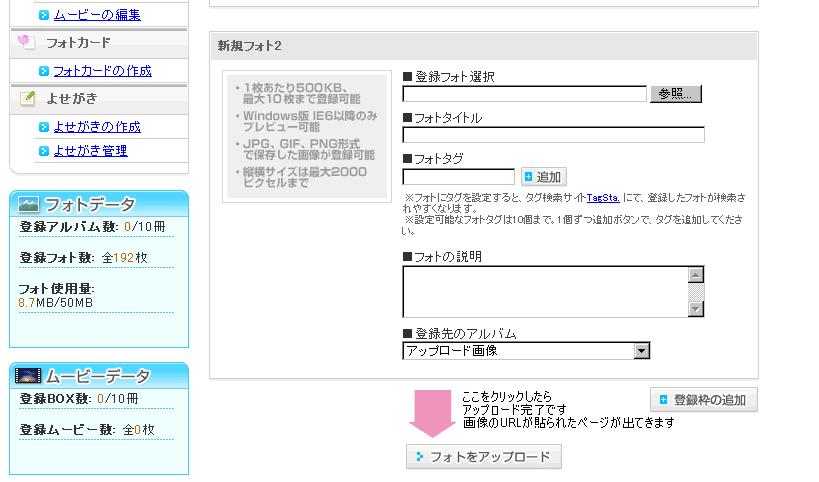Open the 登録先のアルバム dropdown

tap(526, 351)
